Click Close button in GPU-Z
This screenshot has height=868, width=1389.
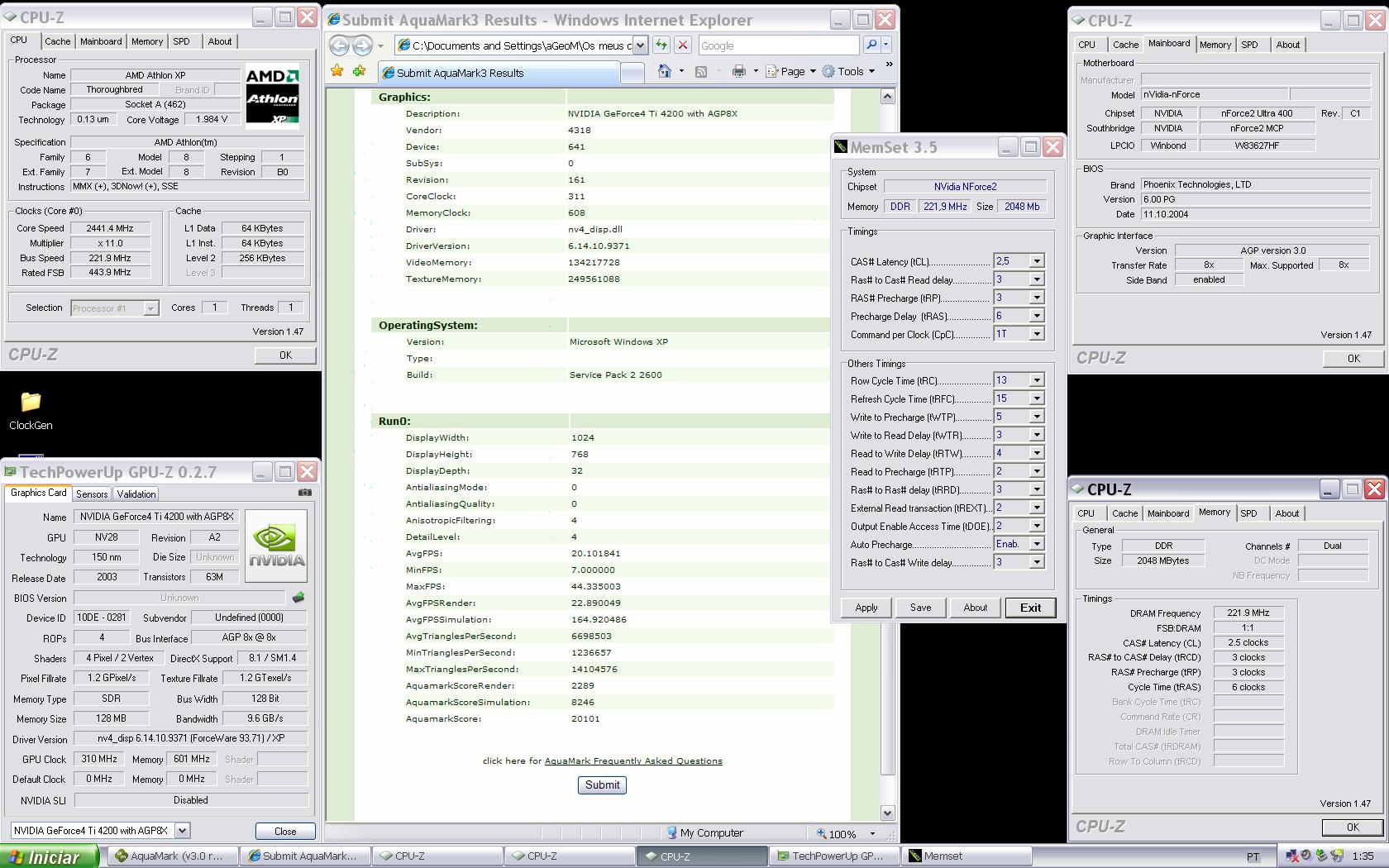pos(285,831)
